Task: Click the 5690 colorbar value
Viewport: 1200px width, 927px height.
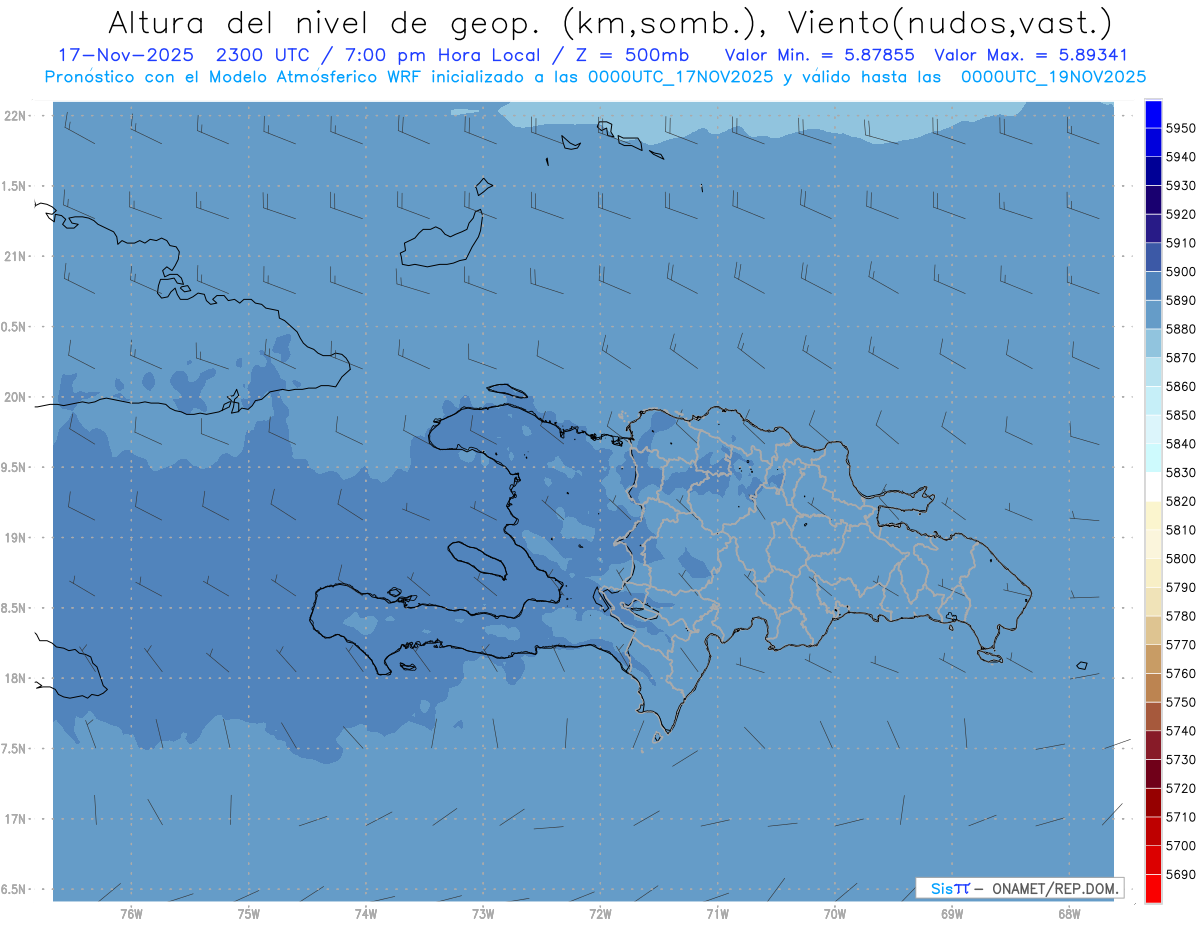Action: (x=1181, y=874)
